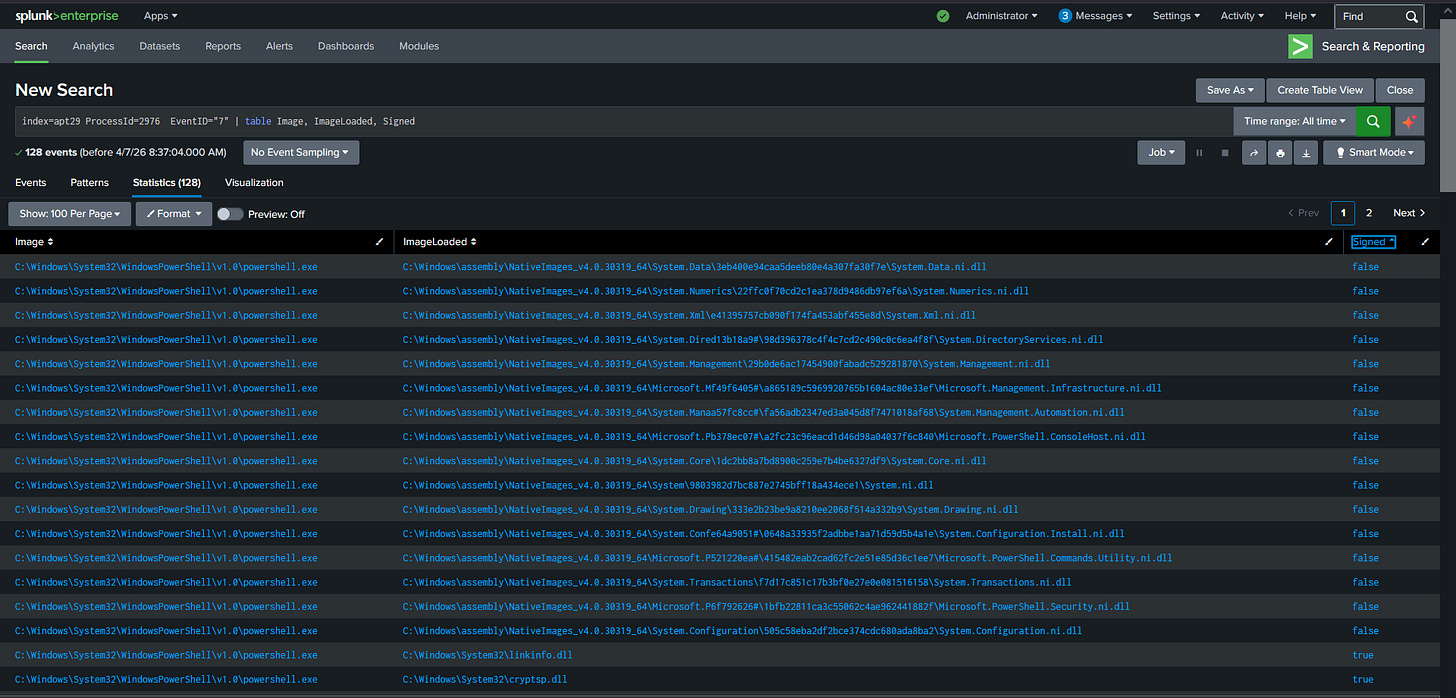1456x698 pixels.
Task: Go to the Datasets nav tab
Action: 160,46
